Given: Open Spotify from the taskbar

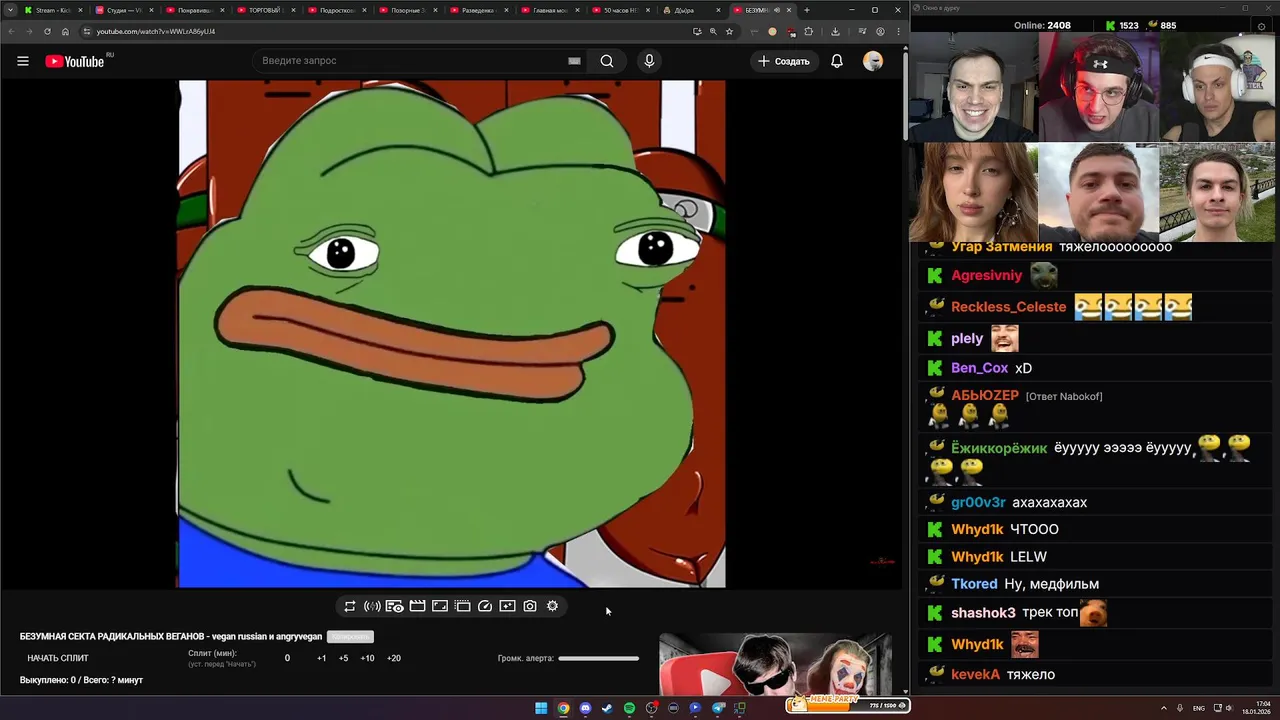Looking at the screenshot, I should 629,708.
